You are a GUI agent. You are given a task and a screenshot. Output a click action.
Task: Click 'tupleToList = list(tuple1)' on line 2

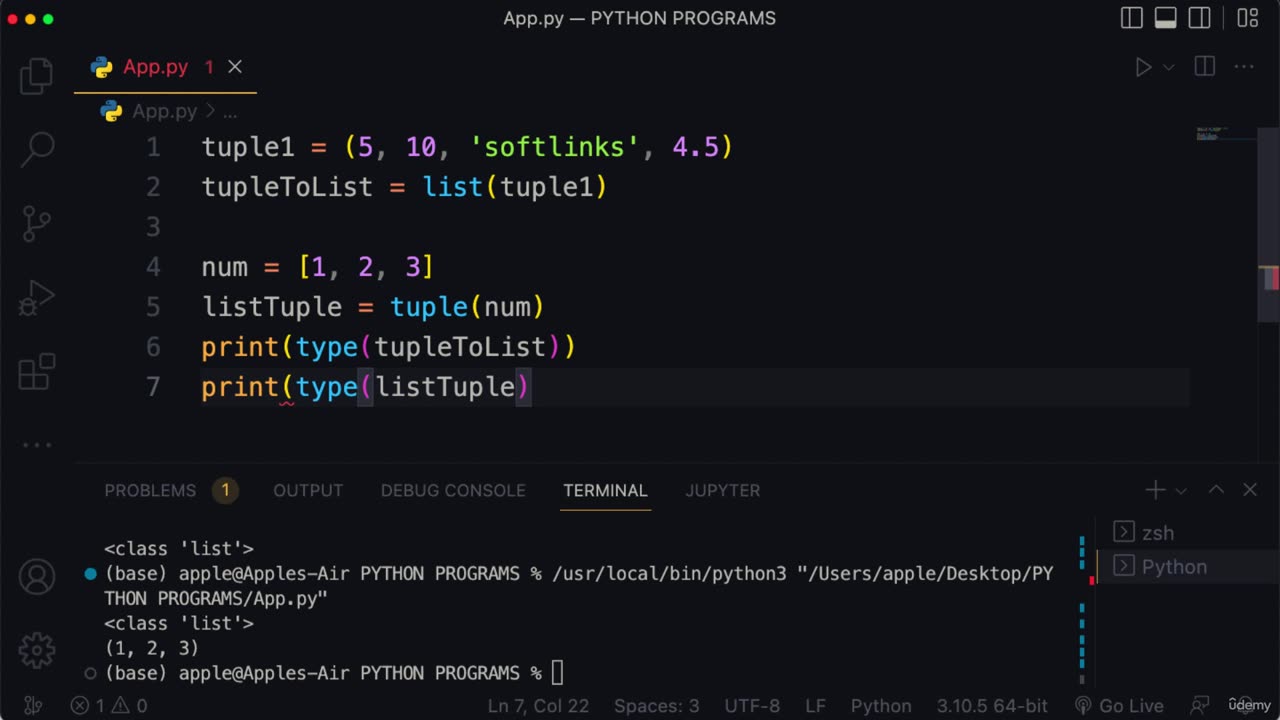pyautogui.click(x=405, y=187)
